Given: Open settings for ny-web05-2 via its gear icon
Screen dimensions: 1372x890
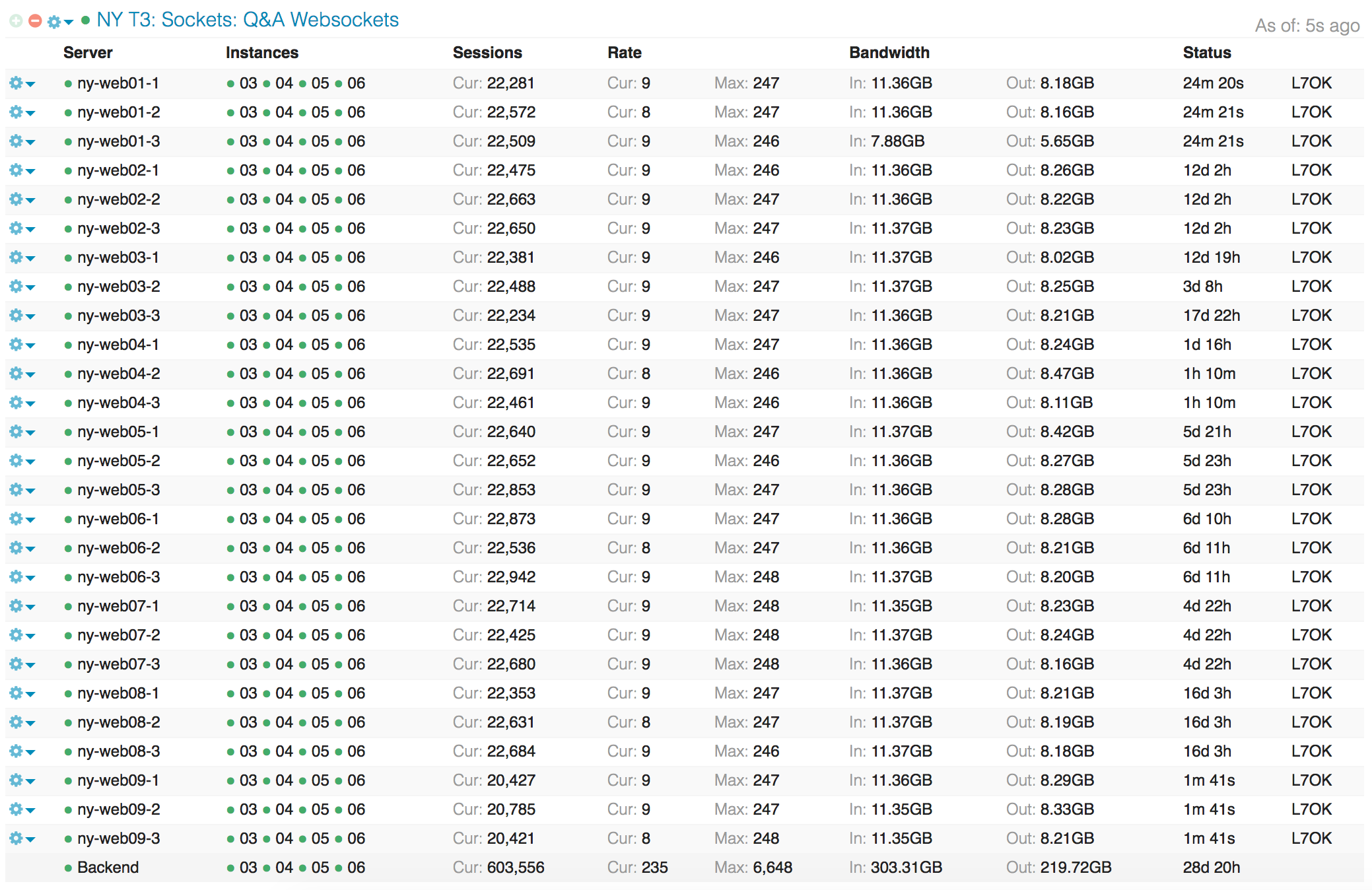Looking at the screenshot, I should click(x=16, y=460).
